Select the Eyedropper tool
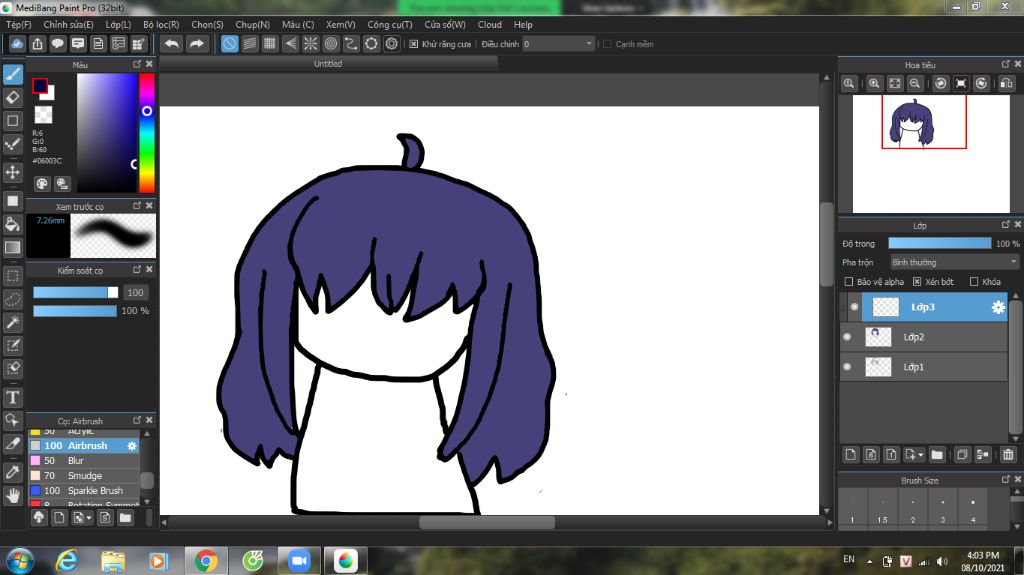Image resolution: width=1024 pixels, height=575 pixels. point(13,472)
